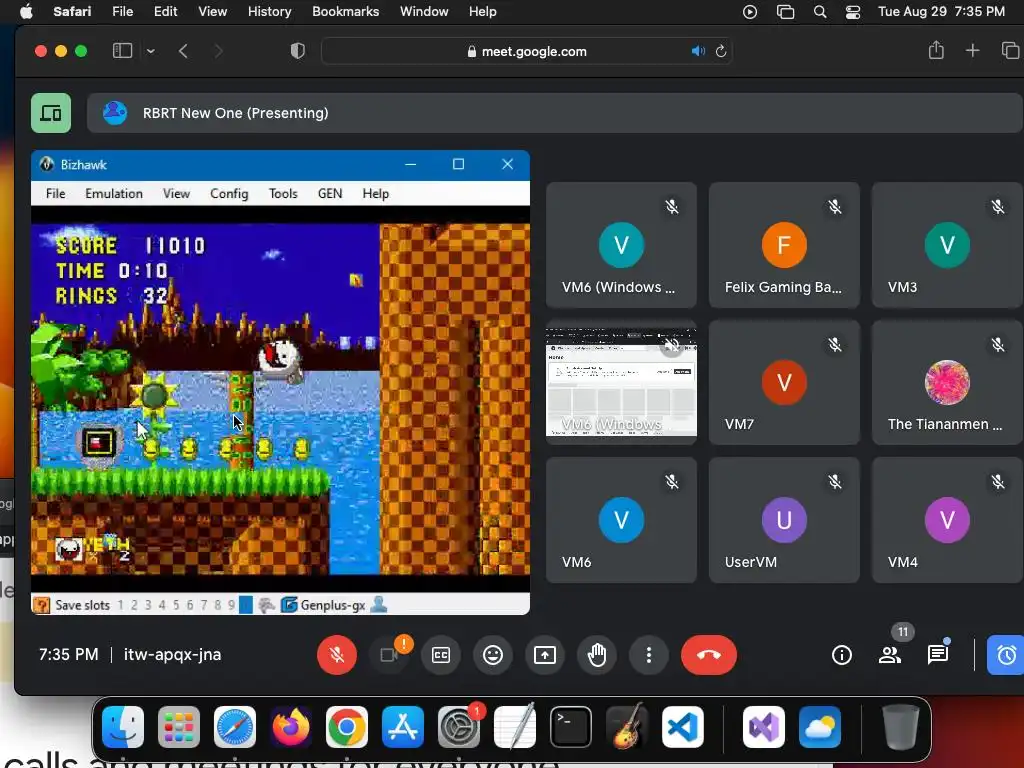
Task: Open Google Chrome from Dock
Action: click(x=347, y=727)
